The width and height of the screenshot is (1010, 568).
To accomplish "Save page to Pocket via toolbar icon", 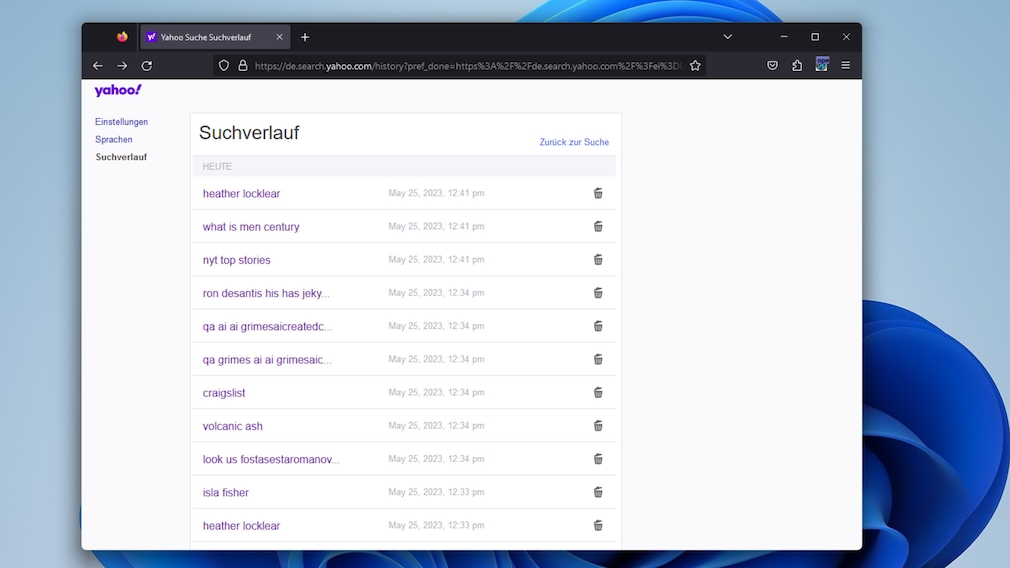I will 772,66.
